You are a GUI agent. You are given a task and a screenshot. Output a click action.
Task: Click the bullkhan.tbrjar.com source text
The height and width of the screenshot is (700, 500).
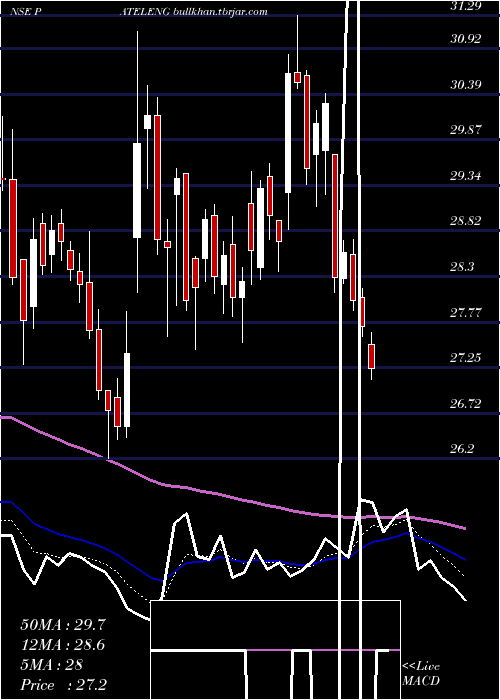(x=219, y=12)
